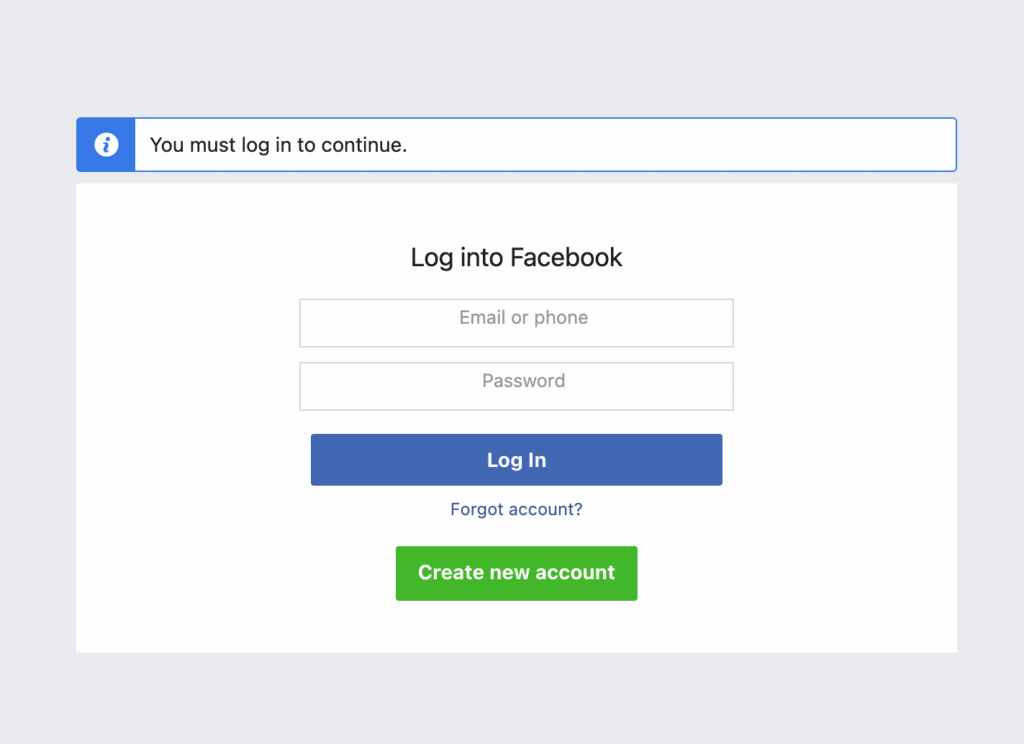Screen dimensions: 1024x744
Task: Click the word "Facebook" in the heading
Action: point(566,257)
